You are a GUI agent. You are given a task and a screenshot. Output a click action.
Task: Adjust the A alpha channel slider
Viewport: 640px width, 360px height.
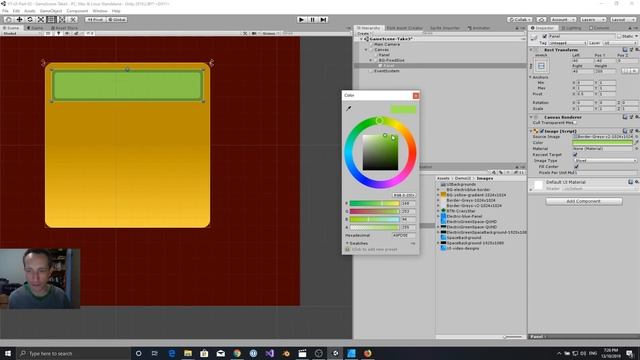[374, 227]
